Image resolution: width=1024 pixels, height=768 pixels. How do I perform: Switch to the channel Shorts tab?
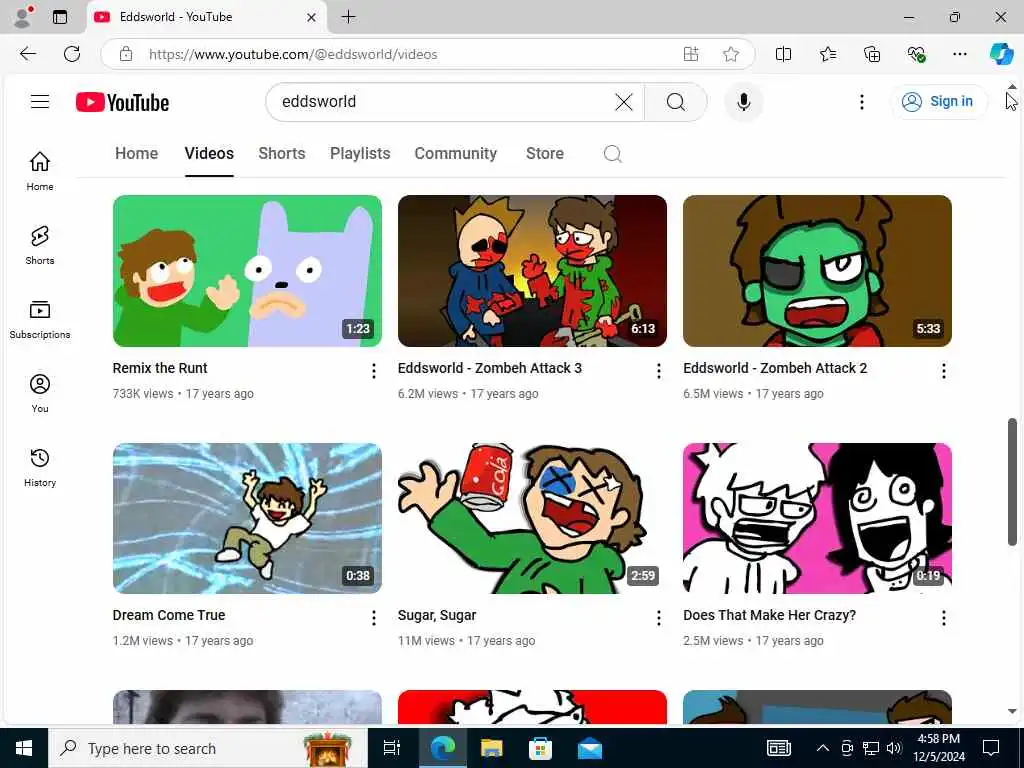pyautogui.click(x=281, y=153)
